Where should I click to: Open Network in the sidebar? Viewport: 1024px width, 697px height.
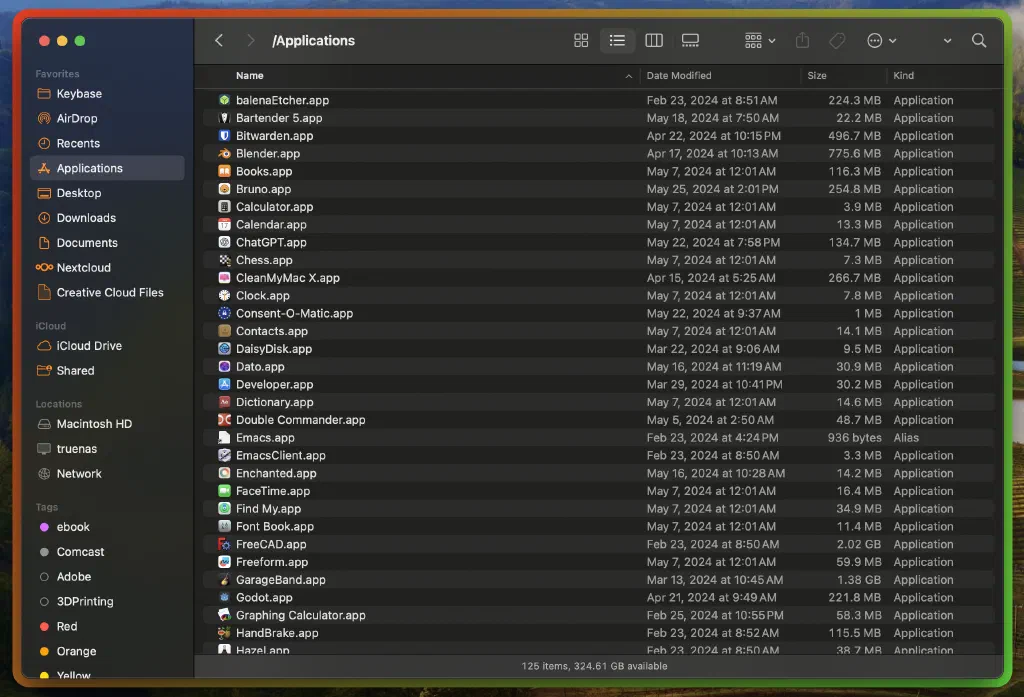coord(107,473)
